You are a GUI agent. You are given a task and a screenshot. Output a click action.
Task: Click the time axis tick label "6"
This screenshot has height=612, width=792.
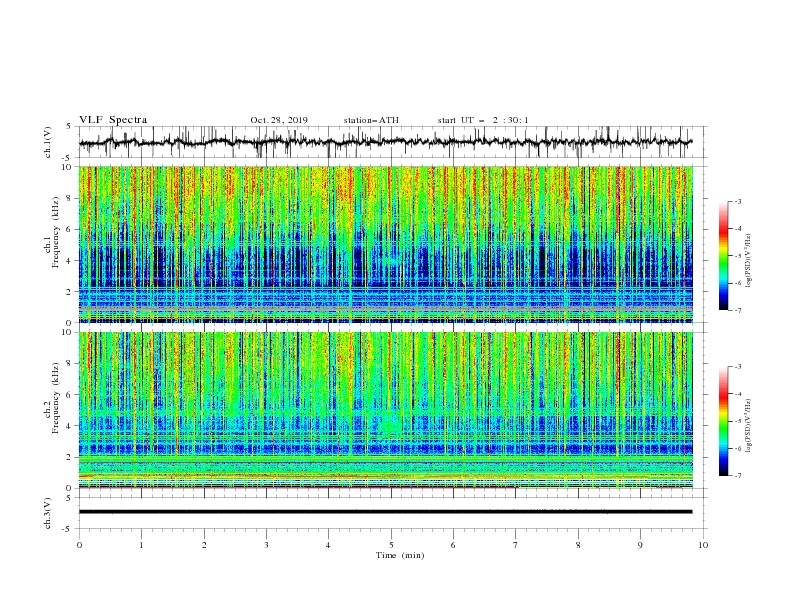(453, 545)
